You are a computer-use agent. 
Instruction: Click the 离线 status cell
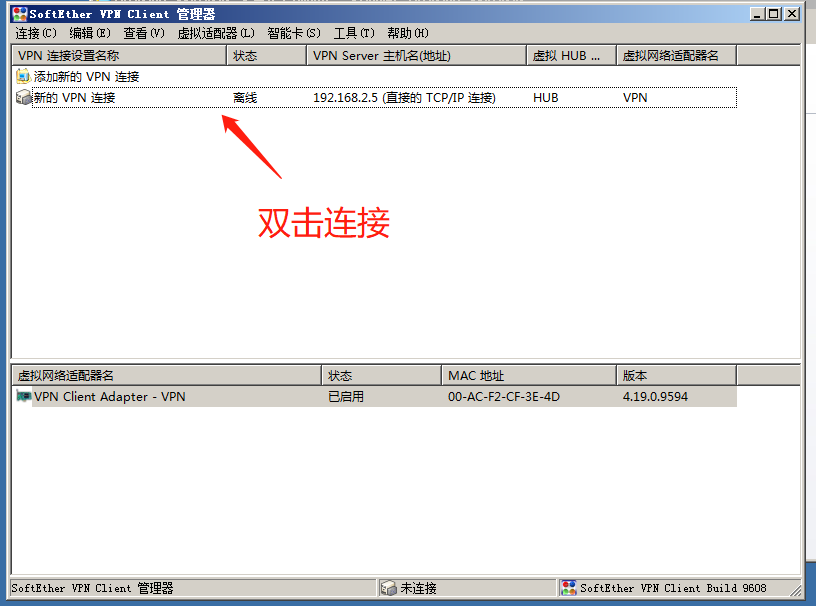245,98
